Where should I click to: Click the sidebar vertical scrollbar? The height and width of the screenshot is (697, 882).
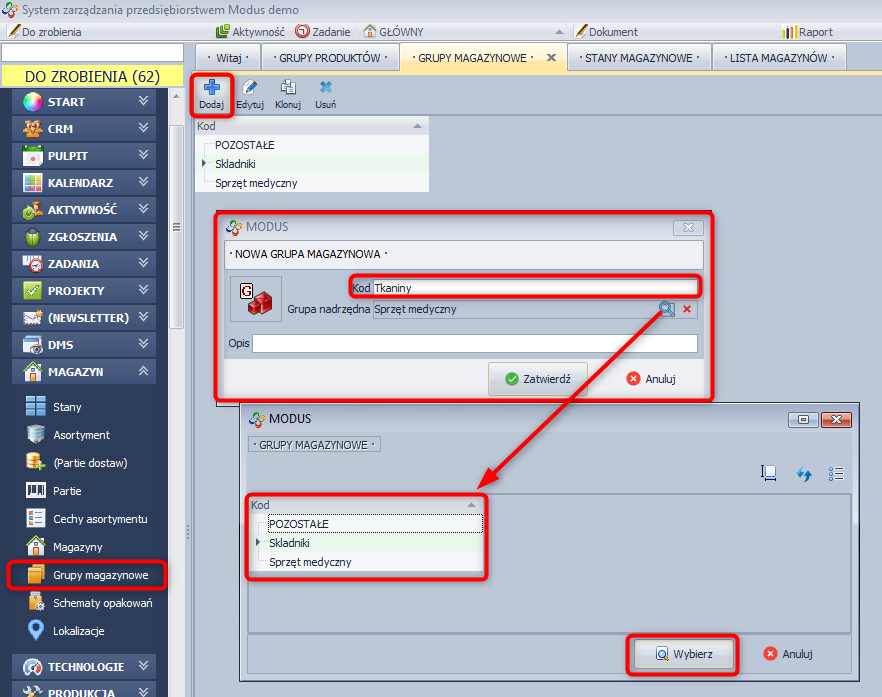(x=176, y=227)
